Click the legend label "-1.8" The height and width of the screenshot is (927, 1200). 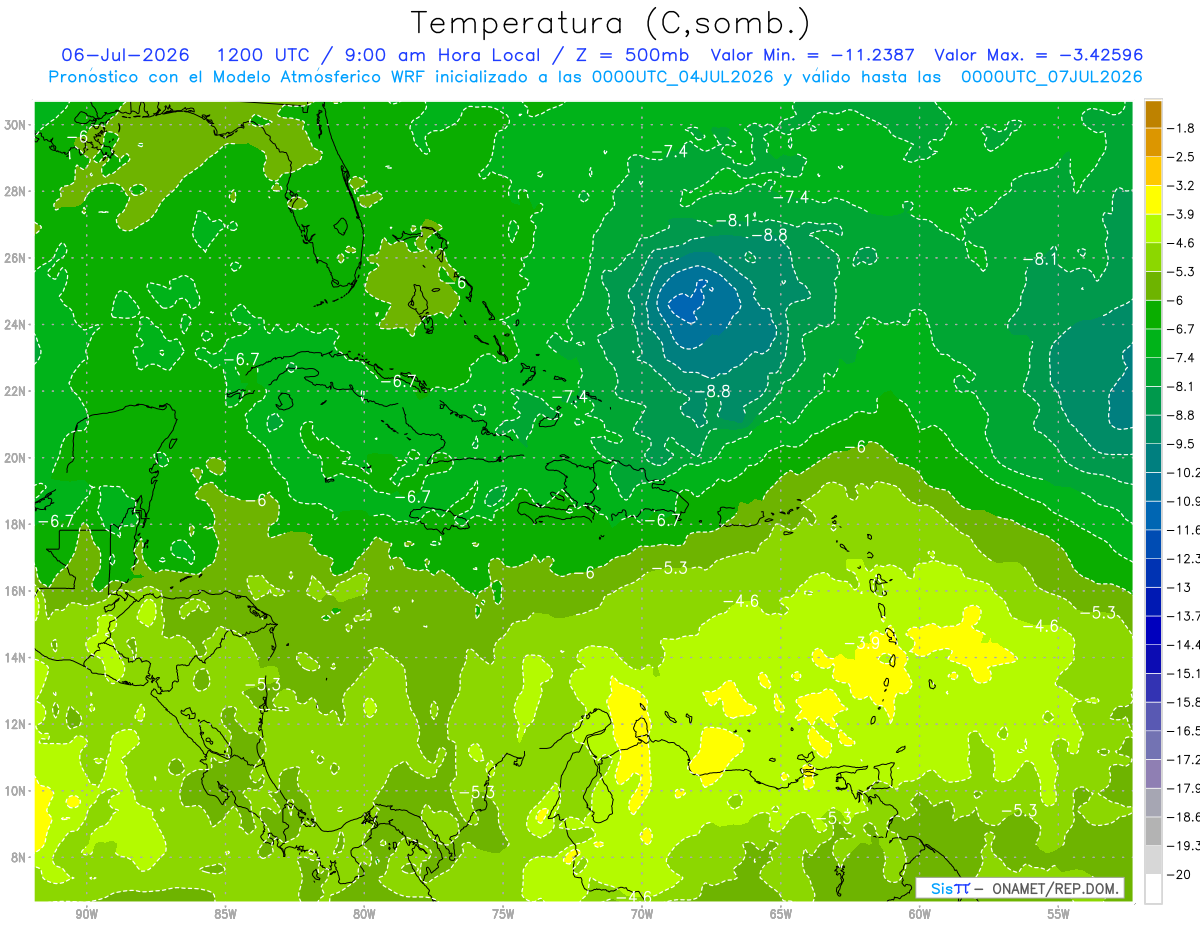(1181, 128)
